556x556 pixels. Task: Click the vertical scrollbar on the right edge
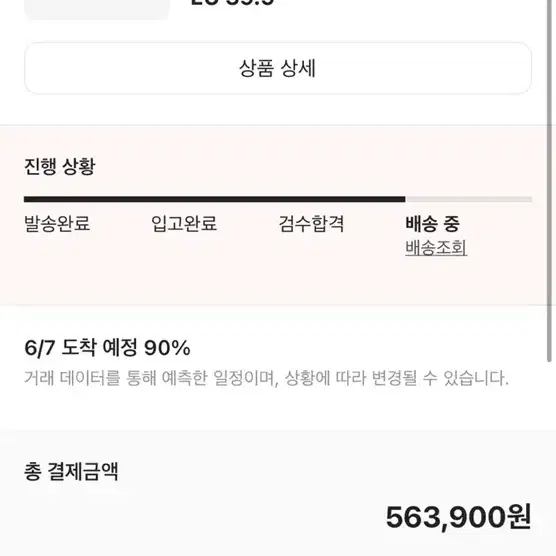click(x=549, y=181)
